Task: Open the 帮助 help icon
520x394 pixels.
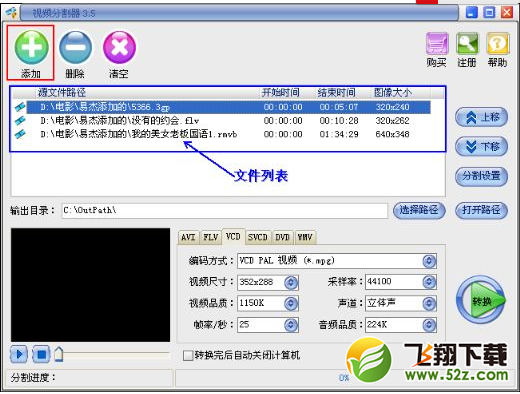Action: [x=498, y=44]
